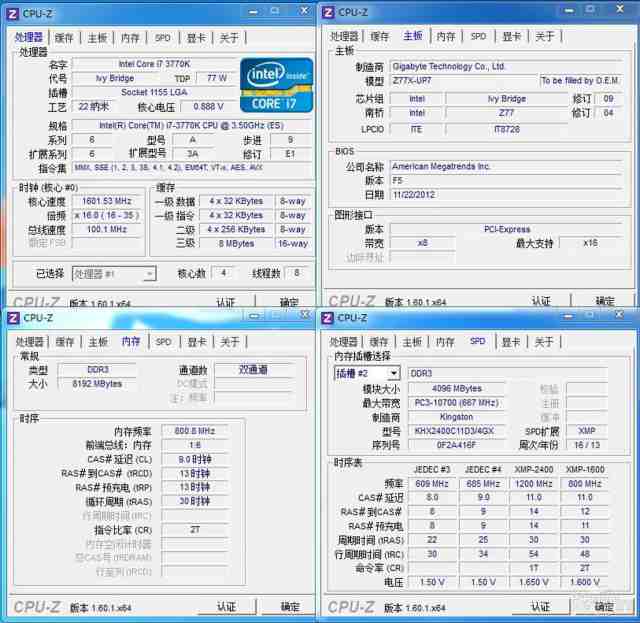Click 确定 button in mainboard window
Image resolution: width=640 pixels, height=623 pixels.
tap(604, 301)
